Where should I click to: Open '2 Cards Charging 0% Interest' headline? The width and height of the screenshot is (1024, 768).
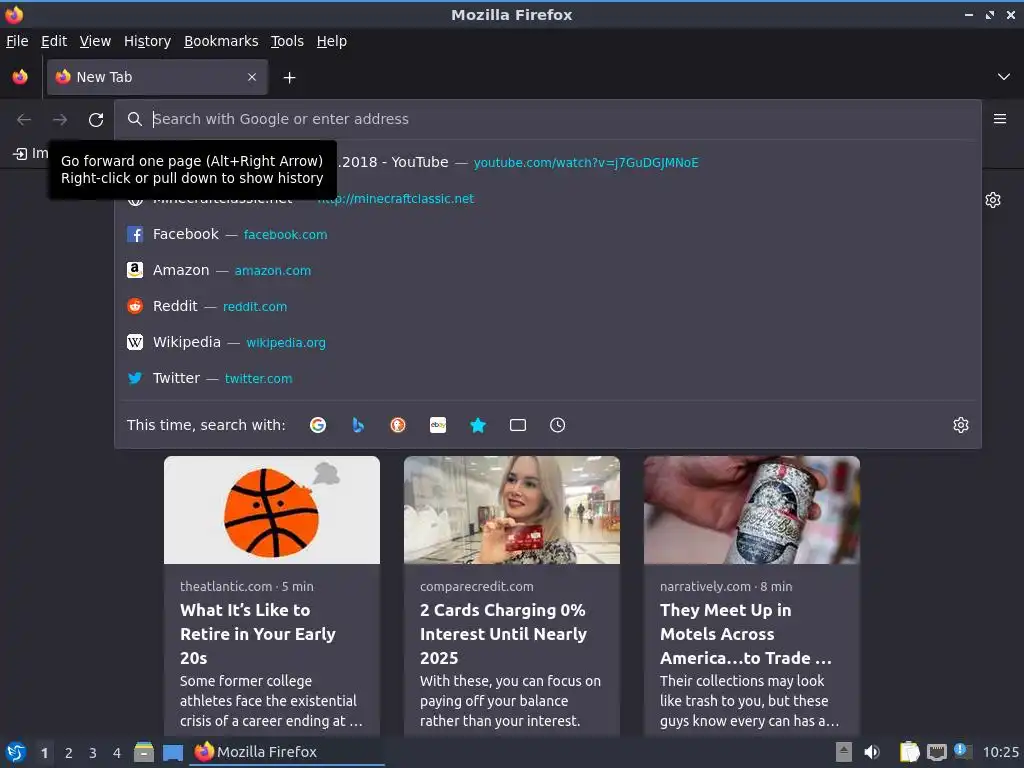pos(504,634)
